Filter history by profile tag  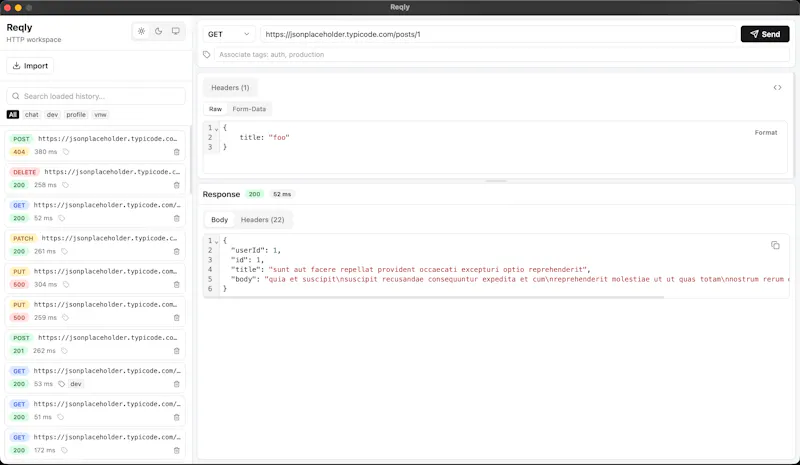(76, 115)
